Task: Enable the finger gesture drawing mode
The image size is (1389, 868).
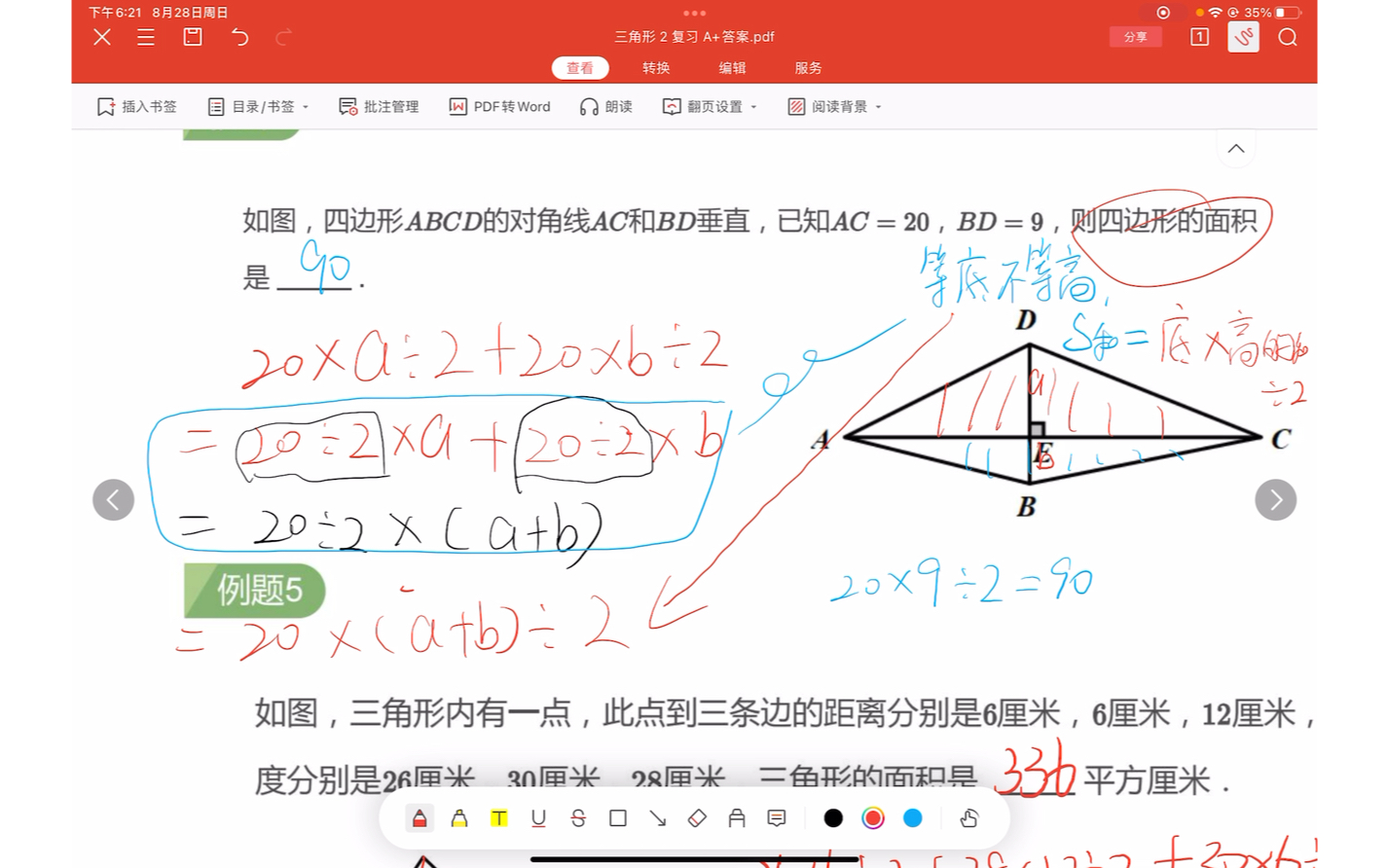Action: [x=969, y=818]
